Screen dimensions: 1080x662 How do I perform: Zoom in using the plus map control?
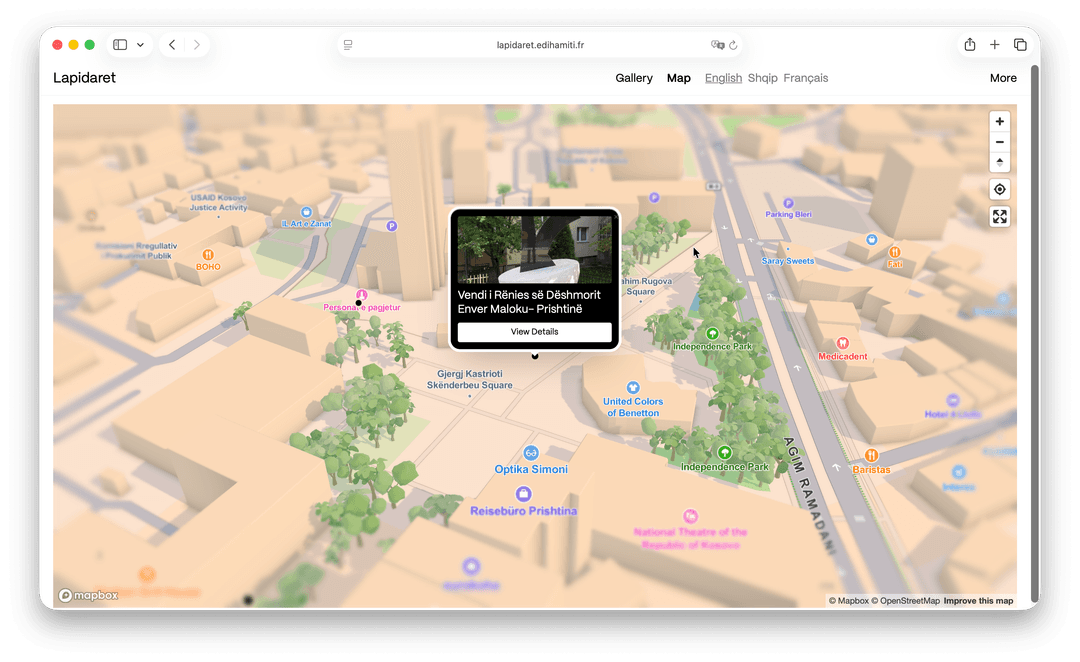999,121
